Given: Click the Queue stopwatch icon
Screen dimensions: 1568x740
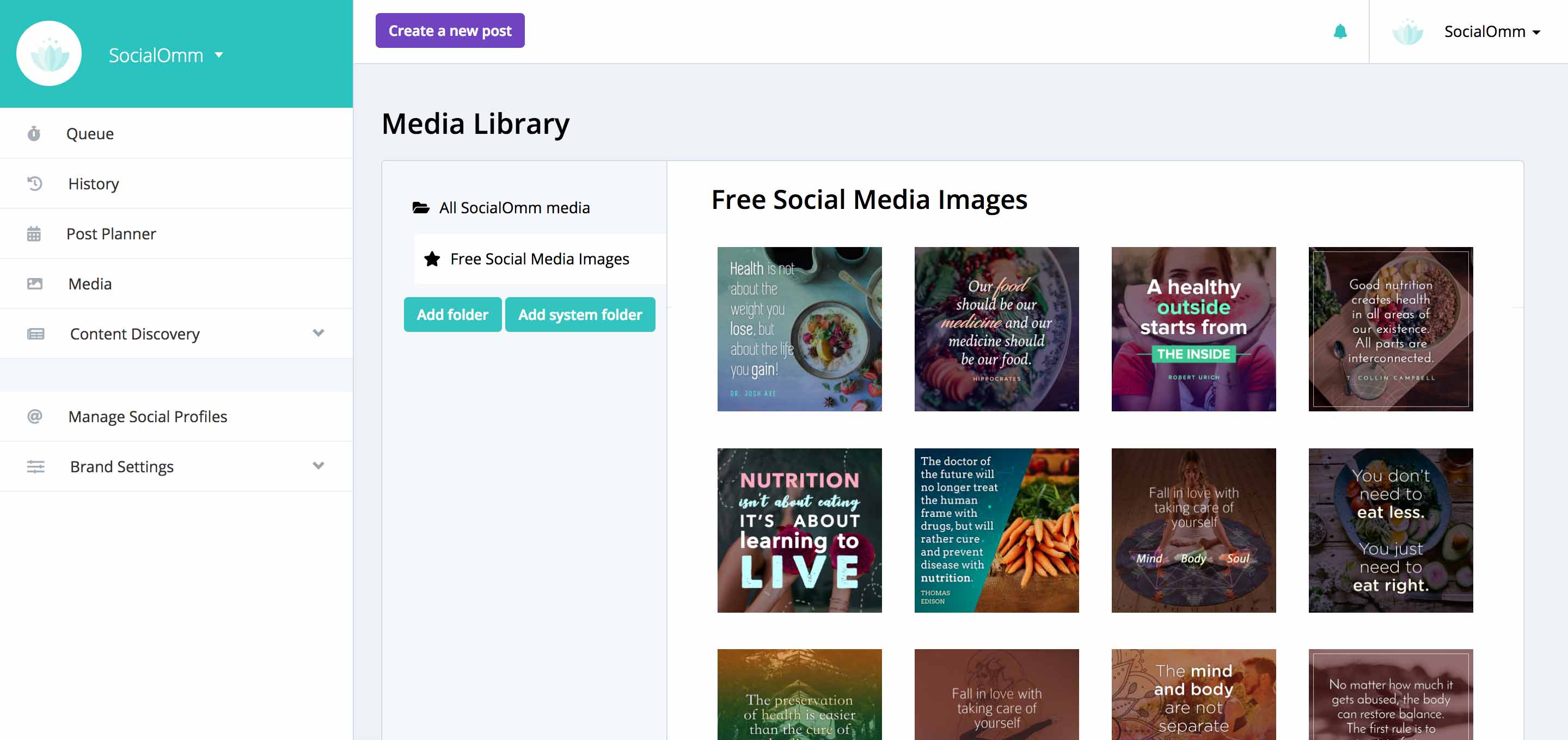Looking at the screenshot, I should tap(34, 133).
